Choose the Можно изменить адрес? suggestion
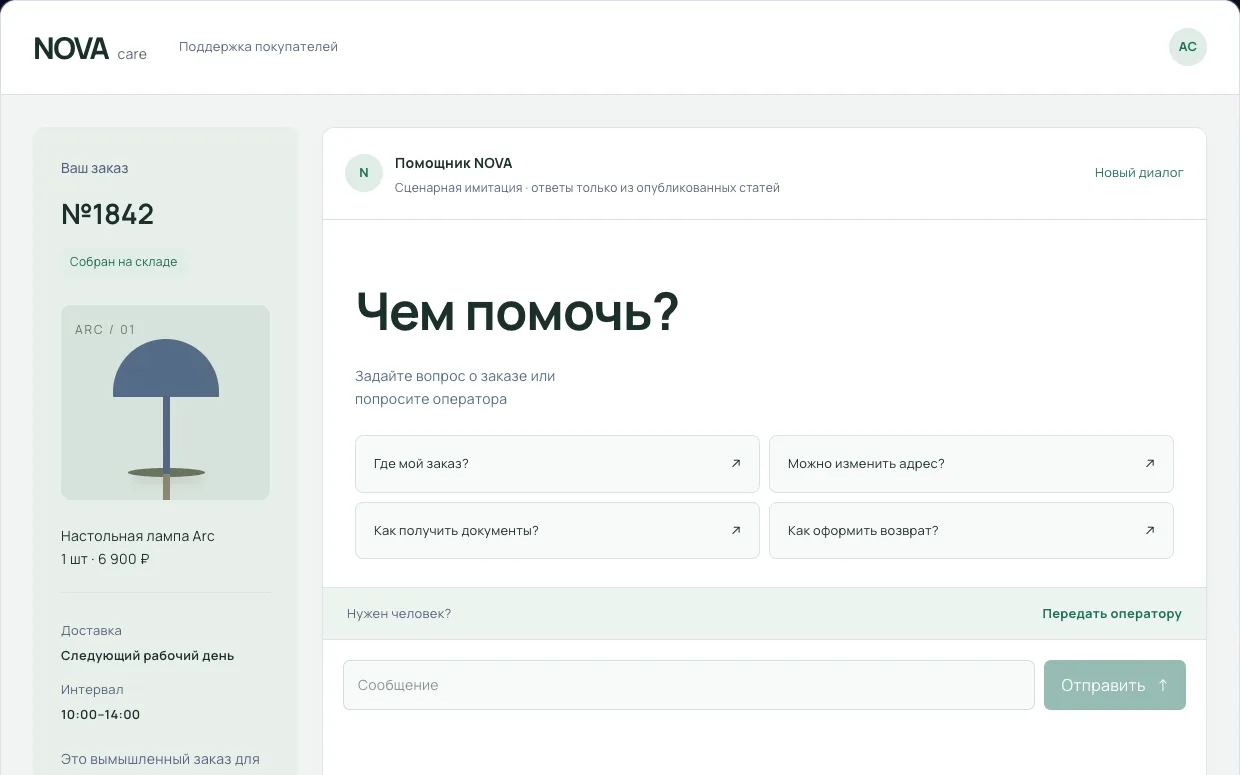1240x775 pixels. 971,464
